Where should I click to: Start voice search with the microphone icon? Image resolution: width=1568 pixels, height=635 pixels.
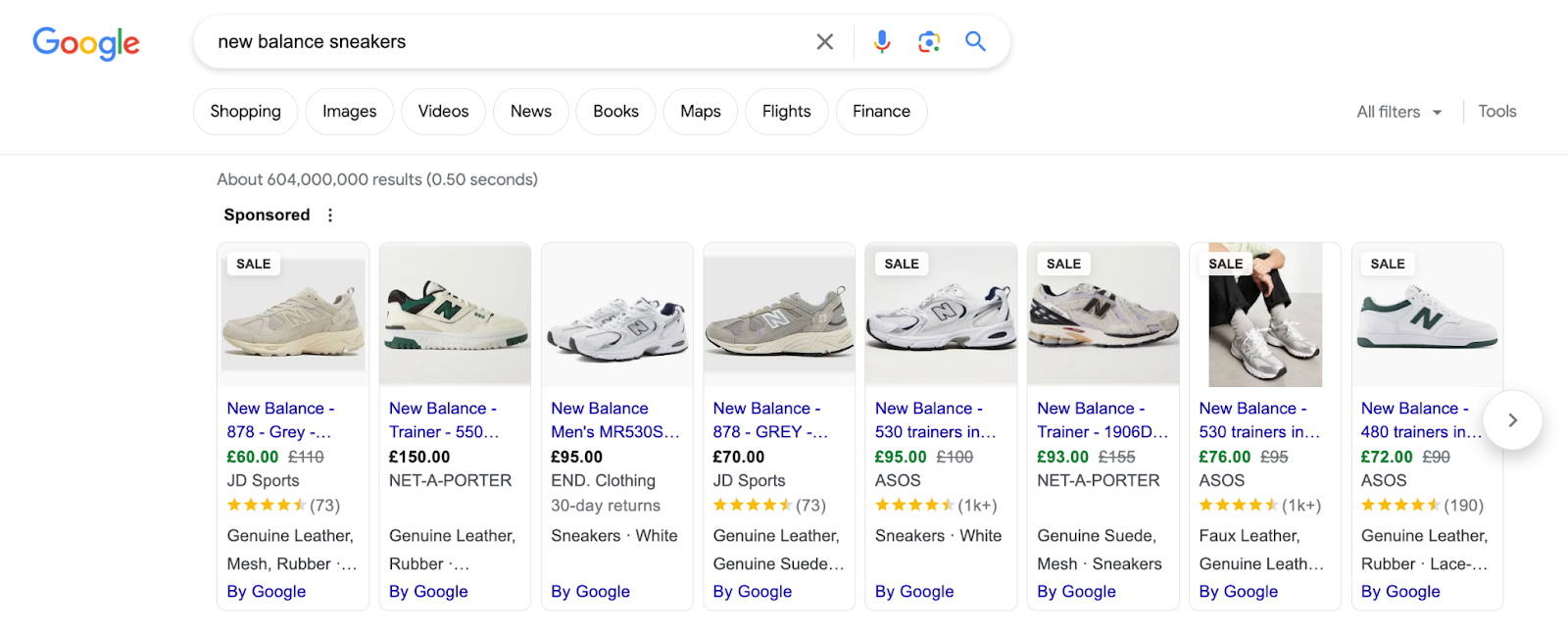[x=882, y=41]
